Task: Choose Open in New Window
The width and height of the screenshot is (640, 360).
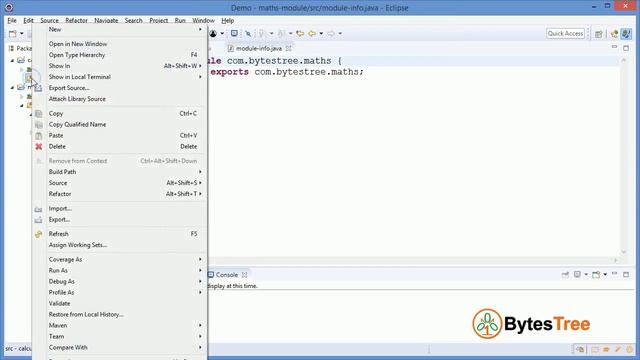Action: [120, 44]
